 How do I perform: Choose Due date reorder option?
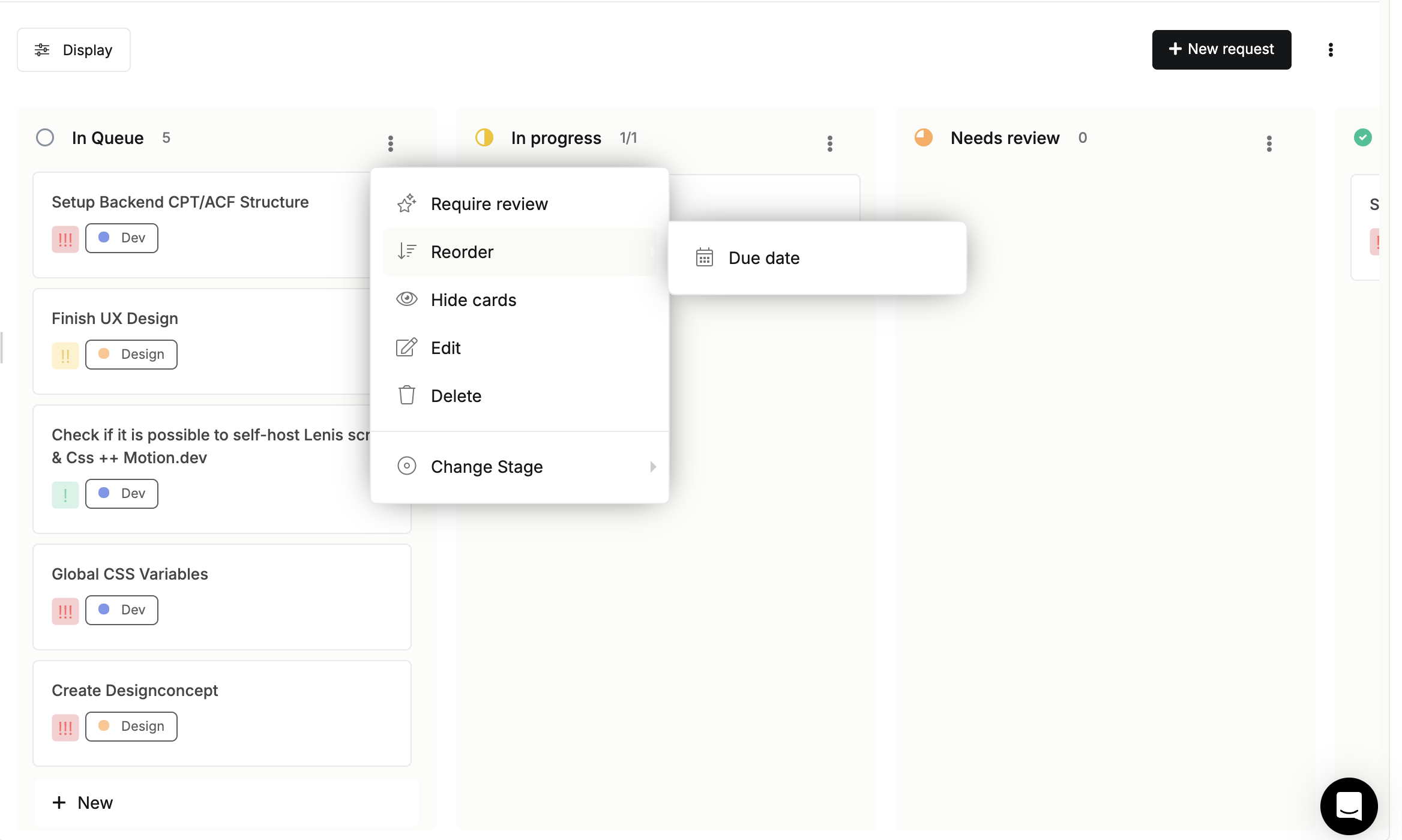coord(764,257)
